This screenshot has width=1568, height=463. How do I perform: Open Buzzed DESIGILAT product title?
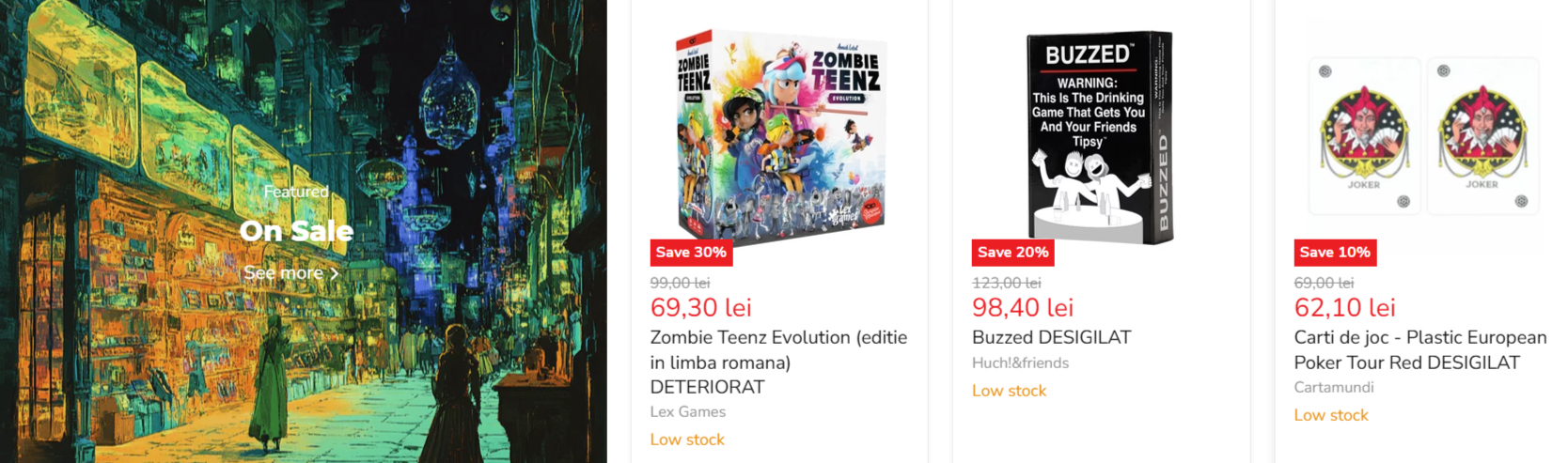(x=1051, y=337)
